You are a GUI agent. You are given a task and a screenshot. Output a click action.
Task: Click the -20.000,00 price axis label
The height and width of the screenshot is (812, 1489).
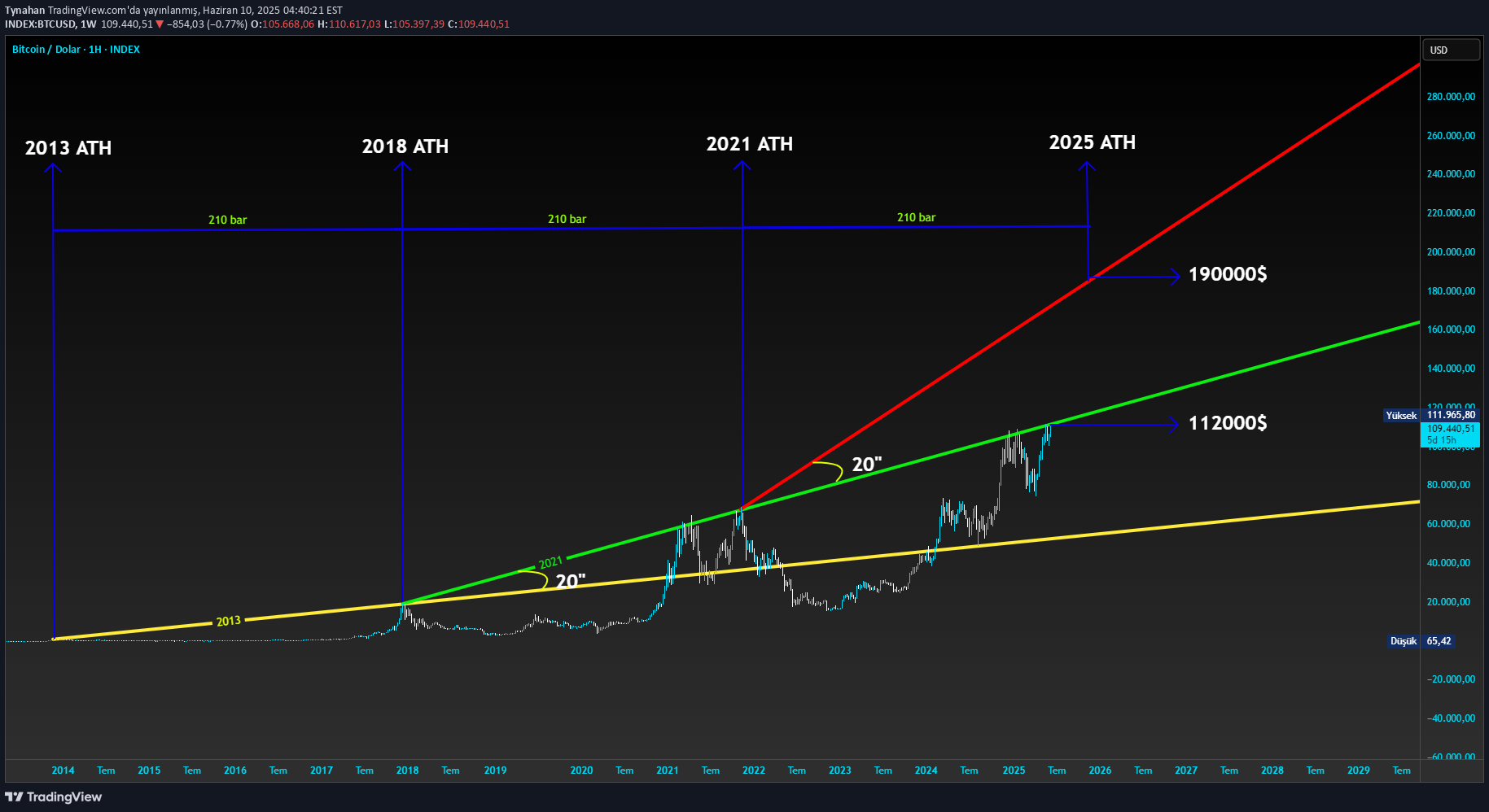pyautogui.click(x=1450, y=679)
